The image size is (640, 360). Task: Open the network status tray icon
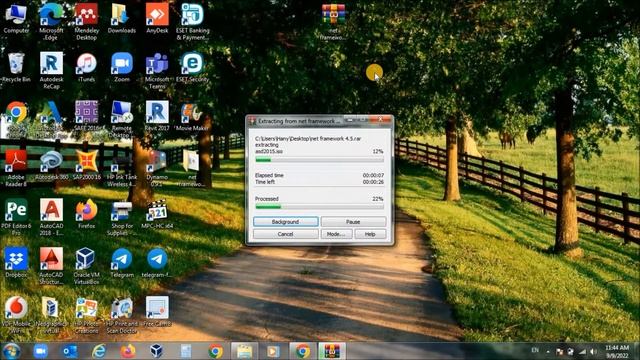click(582, 351)
